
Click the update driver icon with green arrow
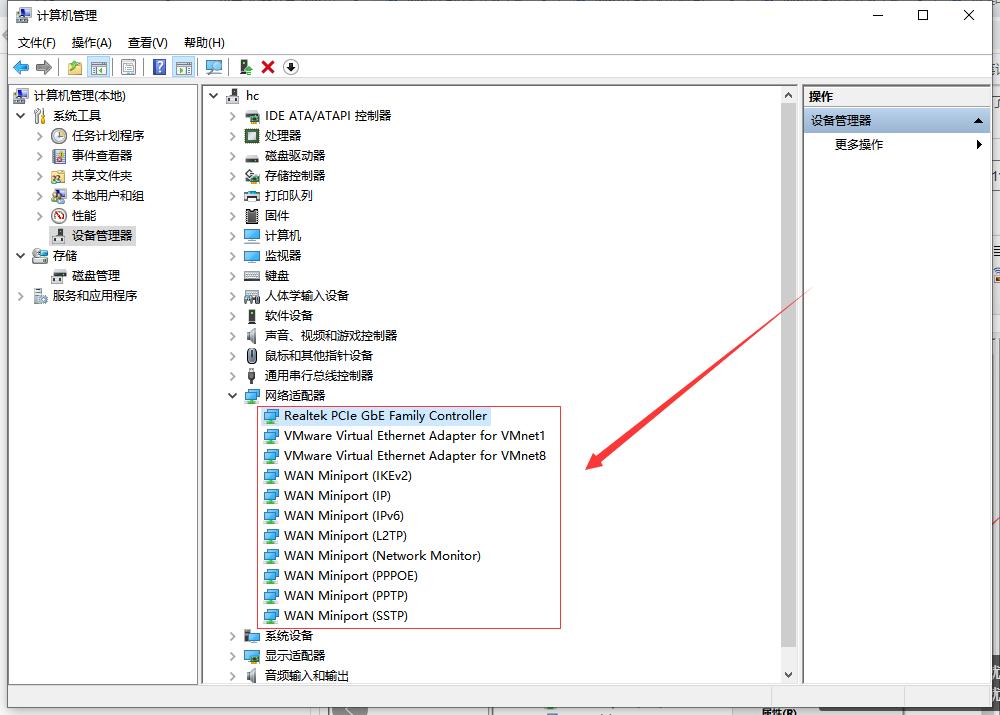[245, 67]
